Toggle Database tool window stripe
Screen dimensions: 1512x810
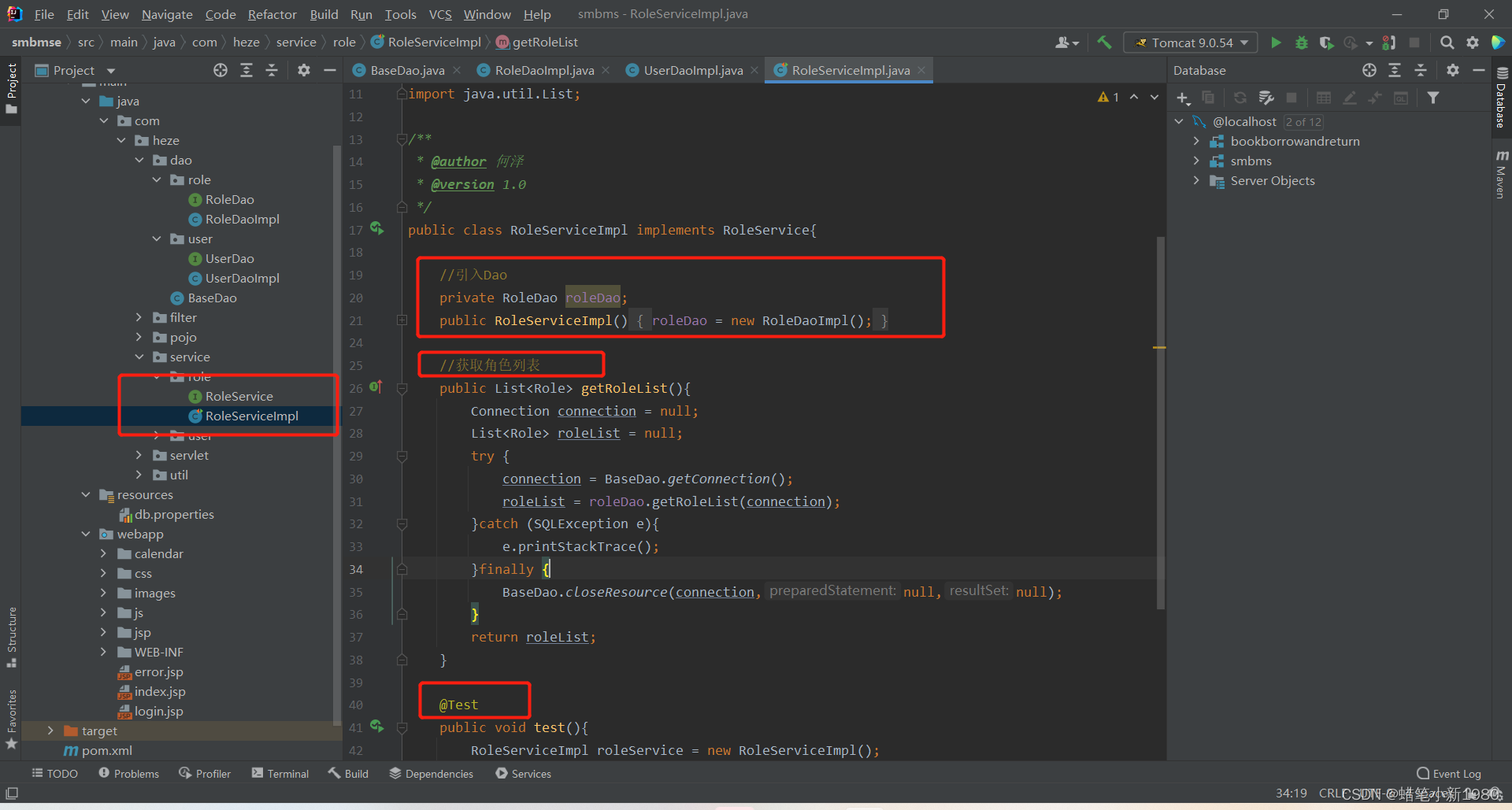point(1501,98)
